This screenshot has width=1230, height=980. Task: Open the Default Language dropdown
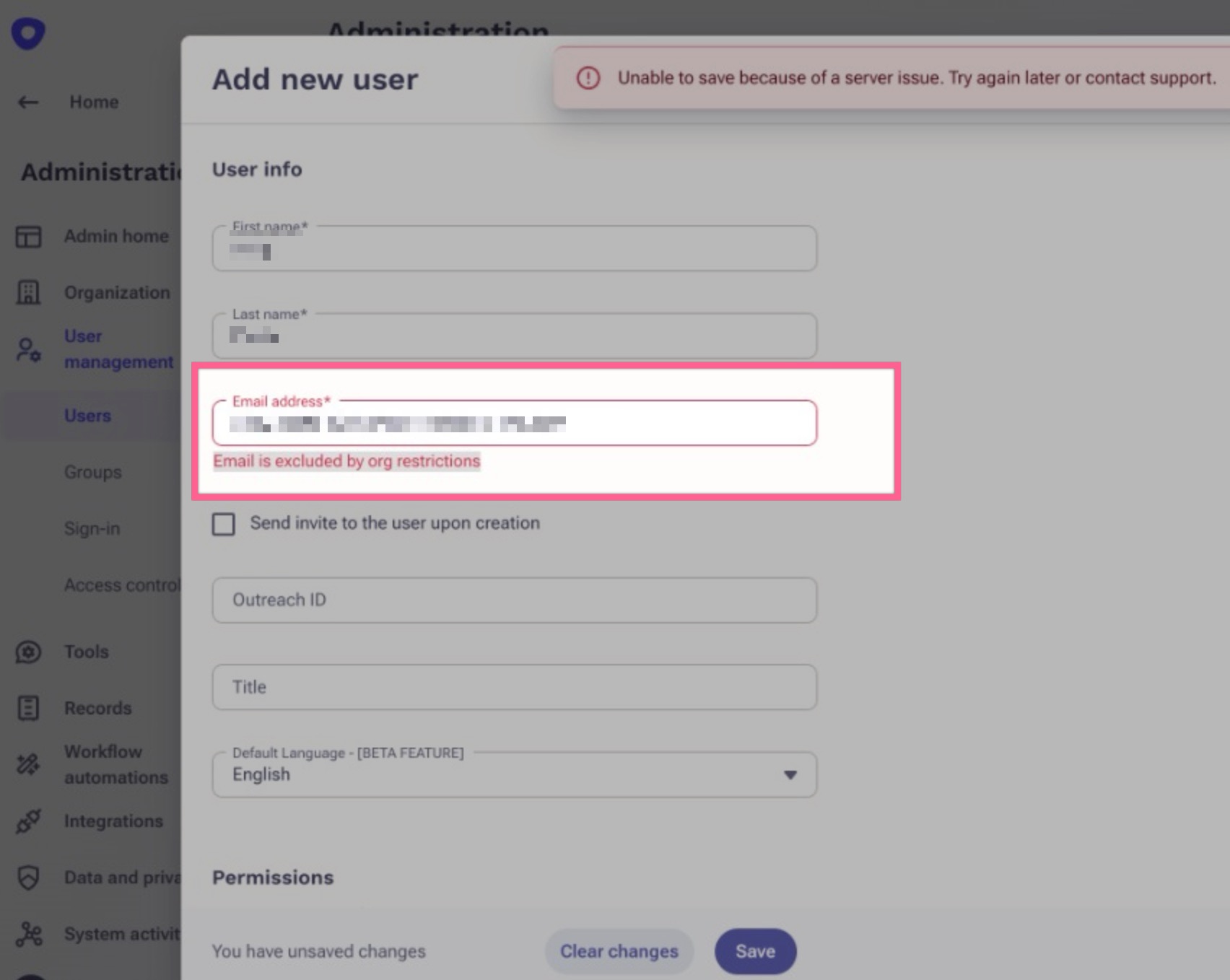click(x=515, y=774)
